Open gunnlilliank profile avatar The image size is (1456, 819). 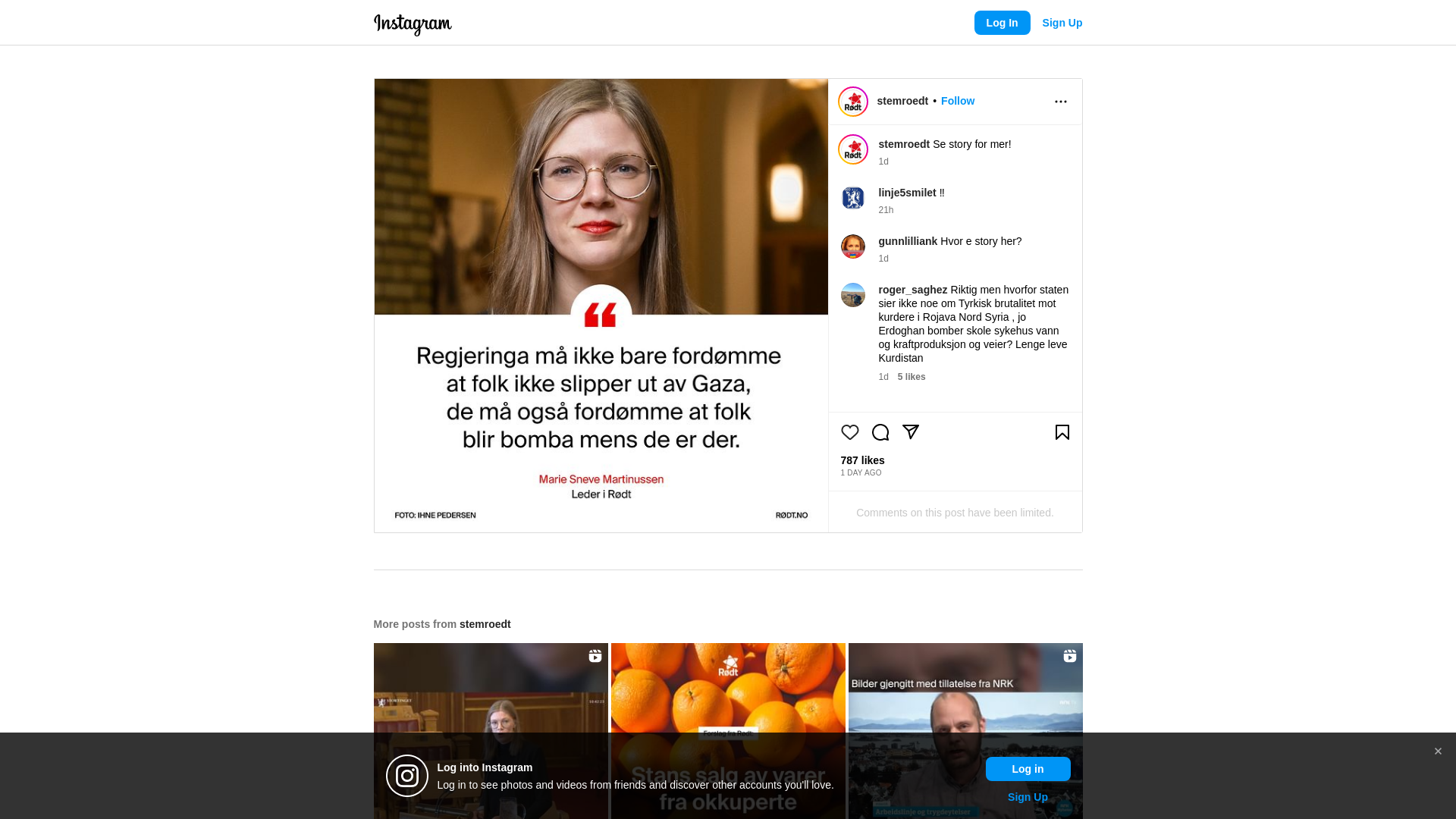tap(852, 246)
